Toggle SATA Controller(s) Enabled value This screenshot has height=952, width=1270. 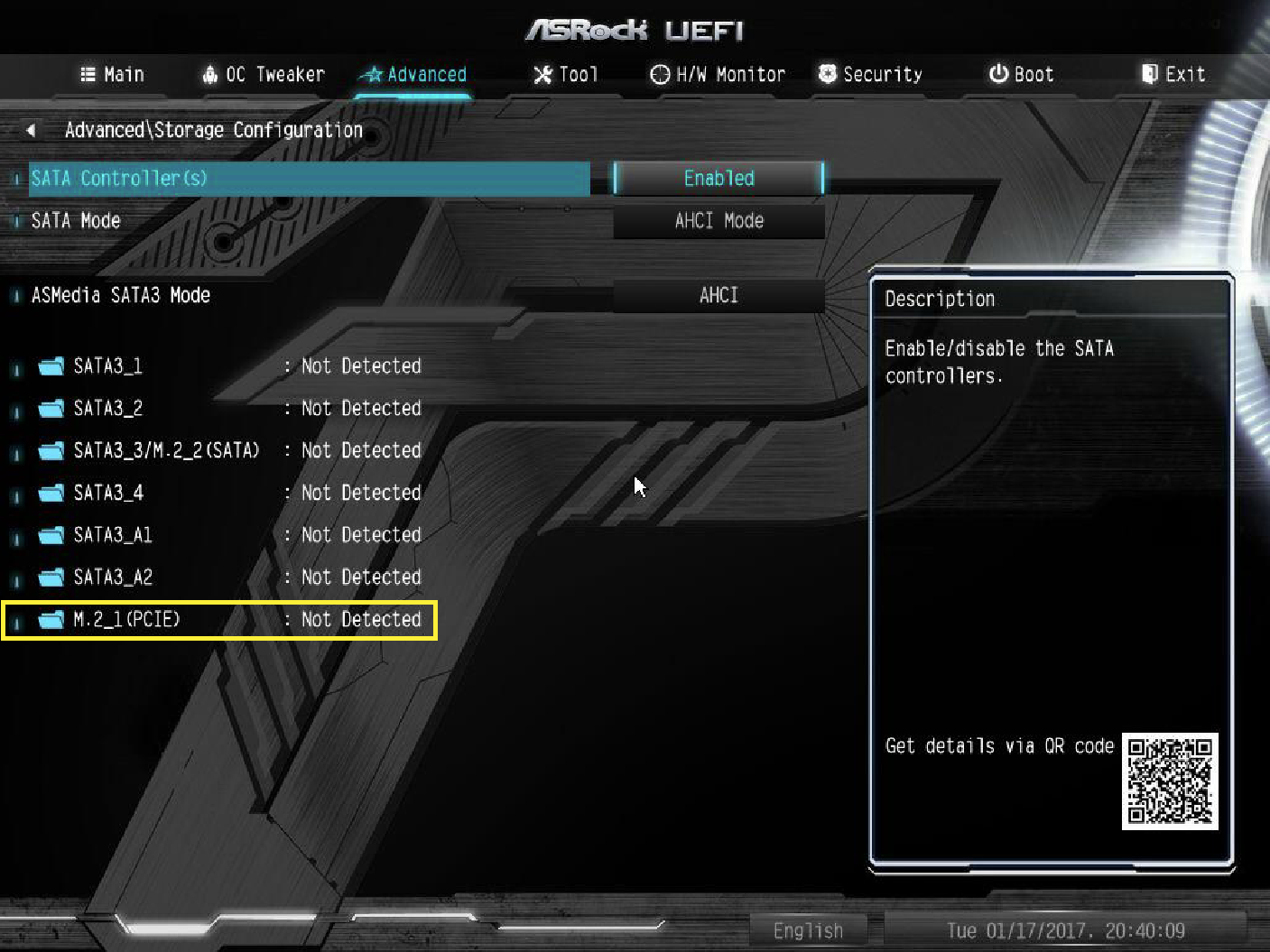718,178
